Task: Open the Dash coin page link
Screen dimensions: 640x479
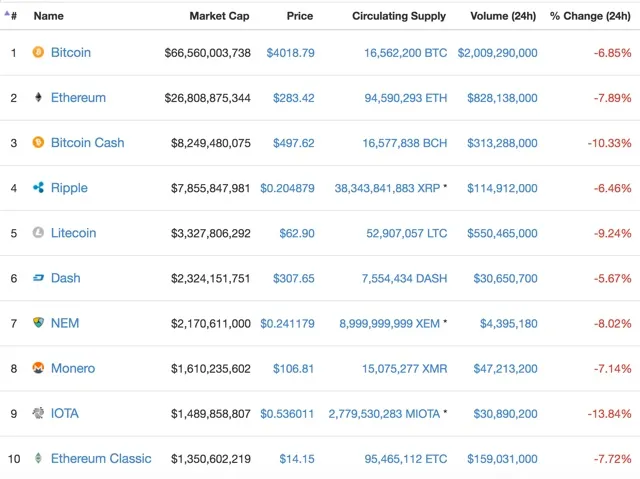Action: [x=65, y=278]
